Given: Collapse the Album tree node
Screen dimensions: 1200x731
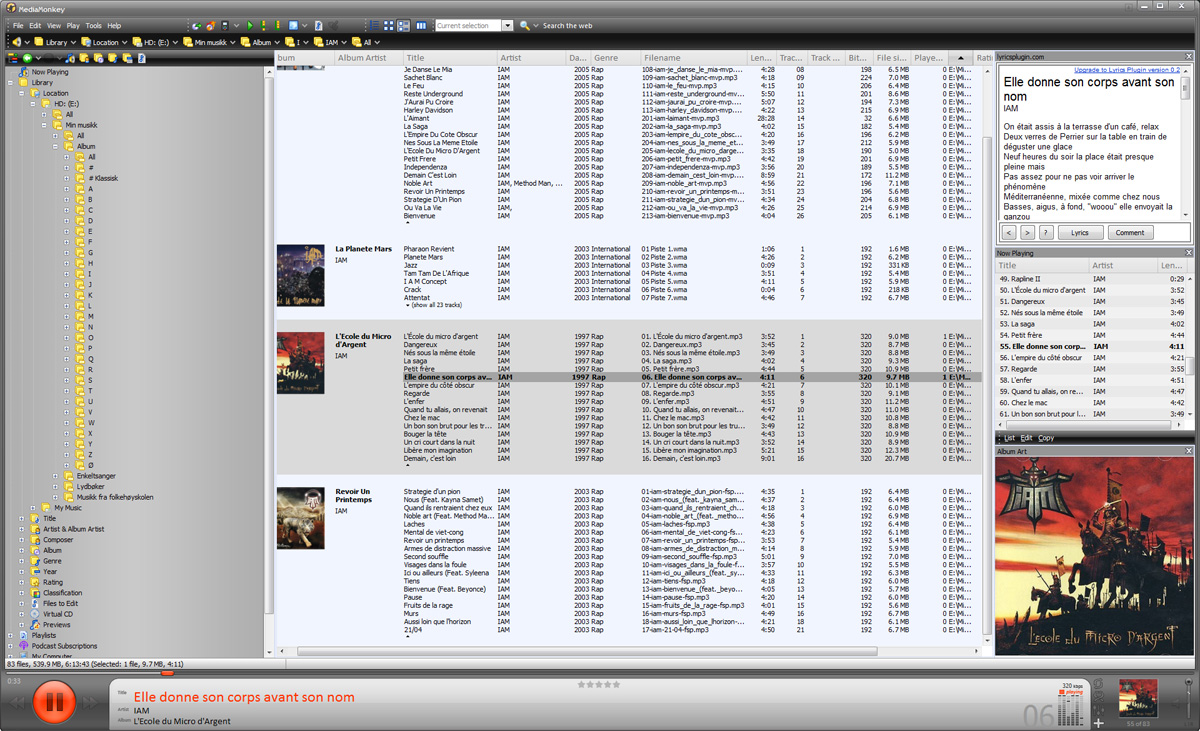Looking at the screenshot, I should coord(55,146).
